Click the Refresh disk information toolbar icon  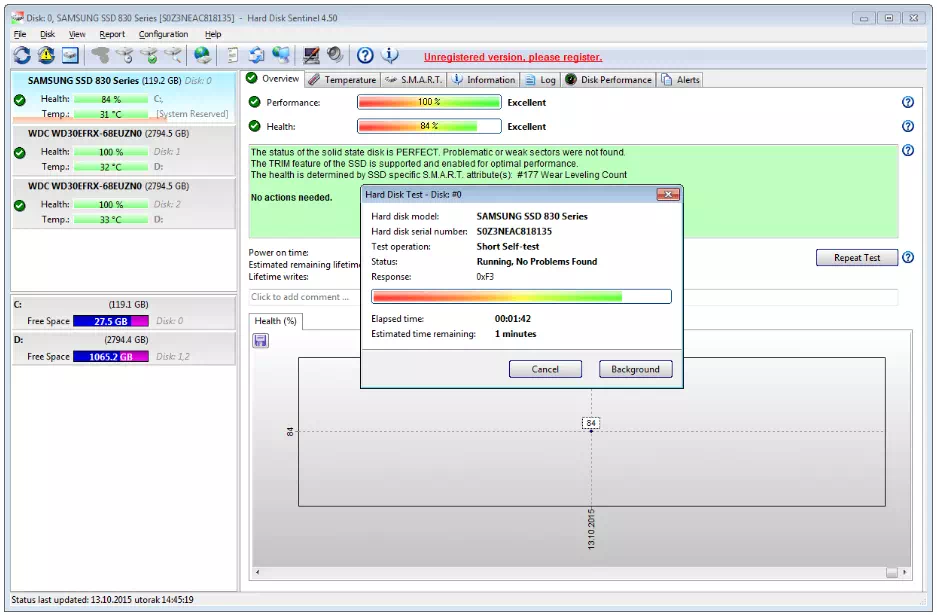click(22, 56)
